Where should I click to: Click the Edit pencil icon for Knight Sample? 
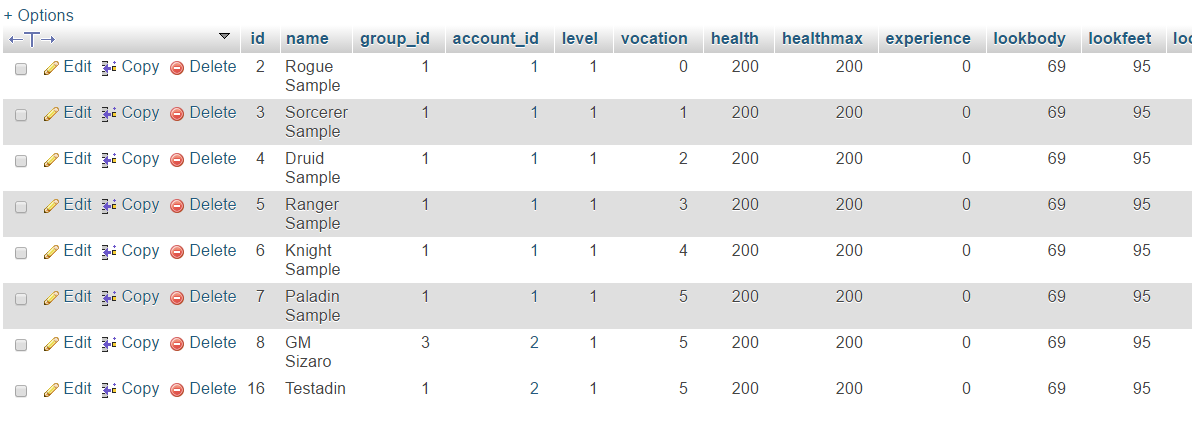(x=52, y=251)
